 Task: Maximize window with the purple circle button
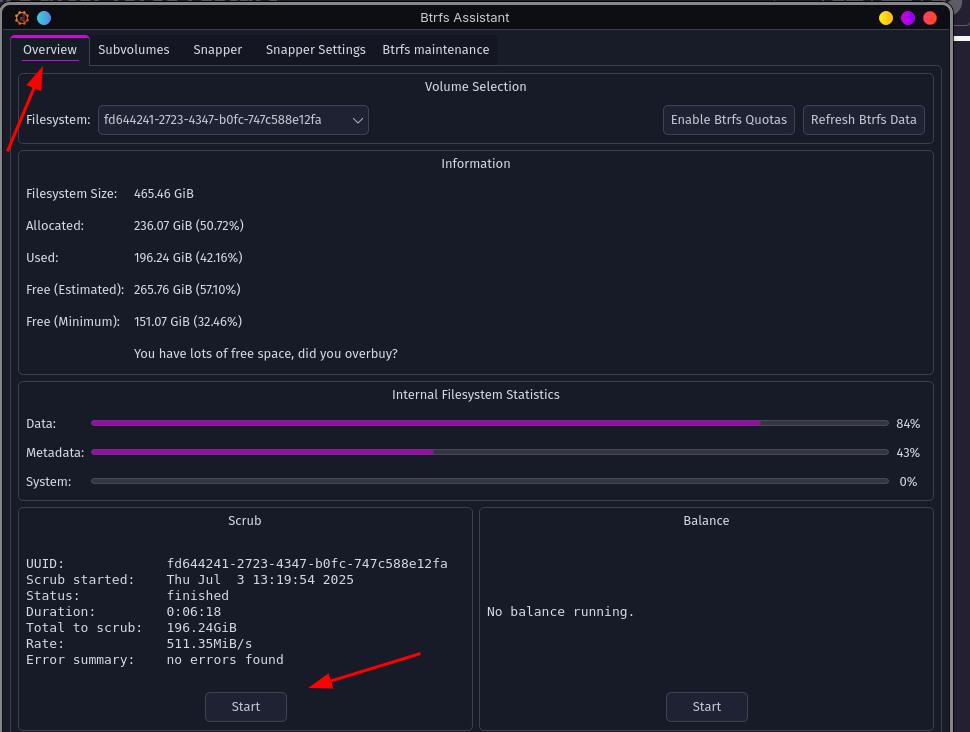(908, 18)
